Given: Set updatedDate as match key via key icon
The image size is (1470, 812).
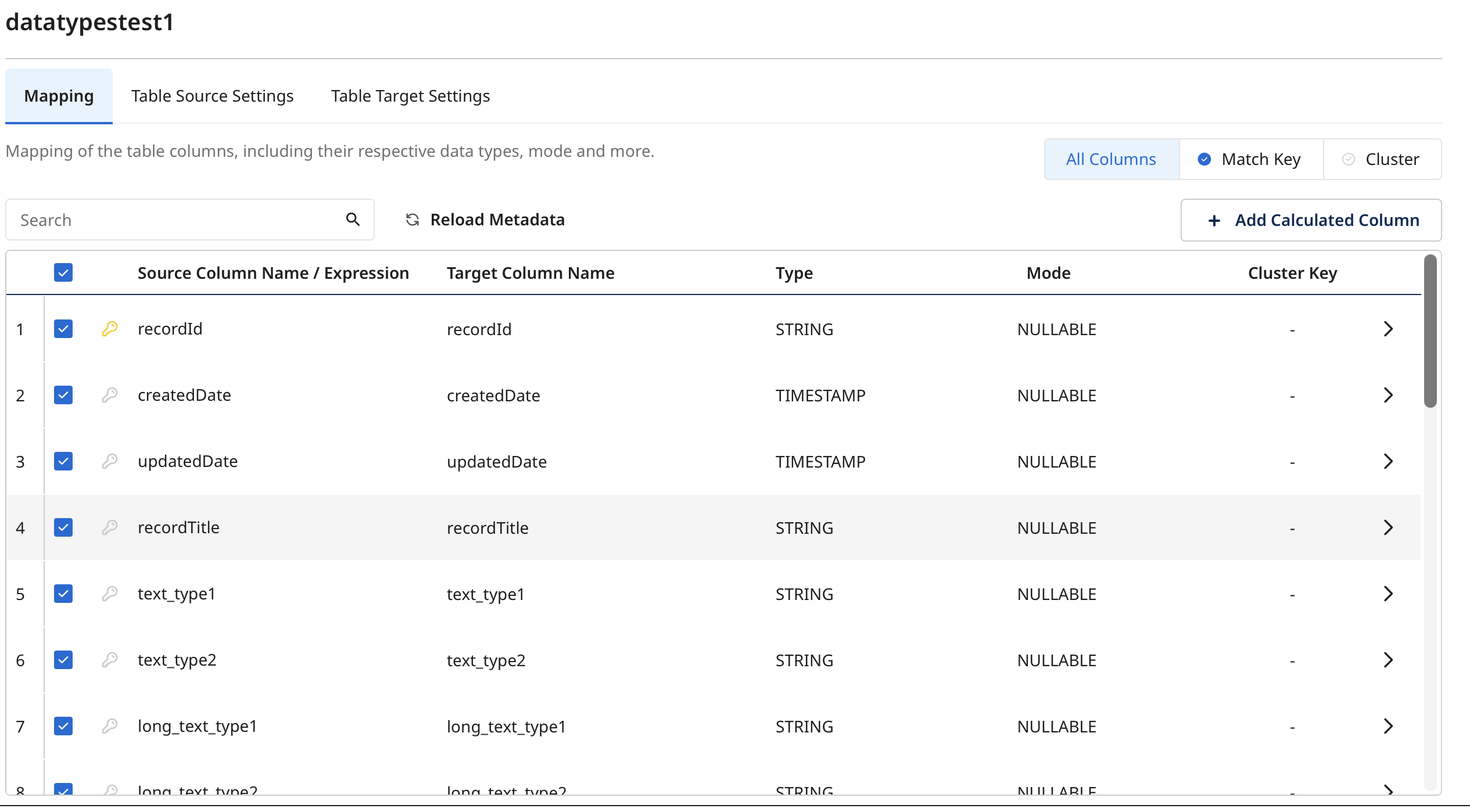Looking at the screenshot, I should pyautogui.click(x=110, y=461).
